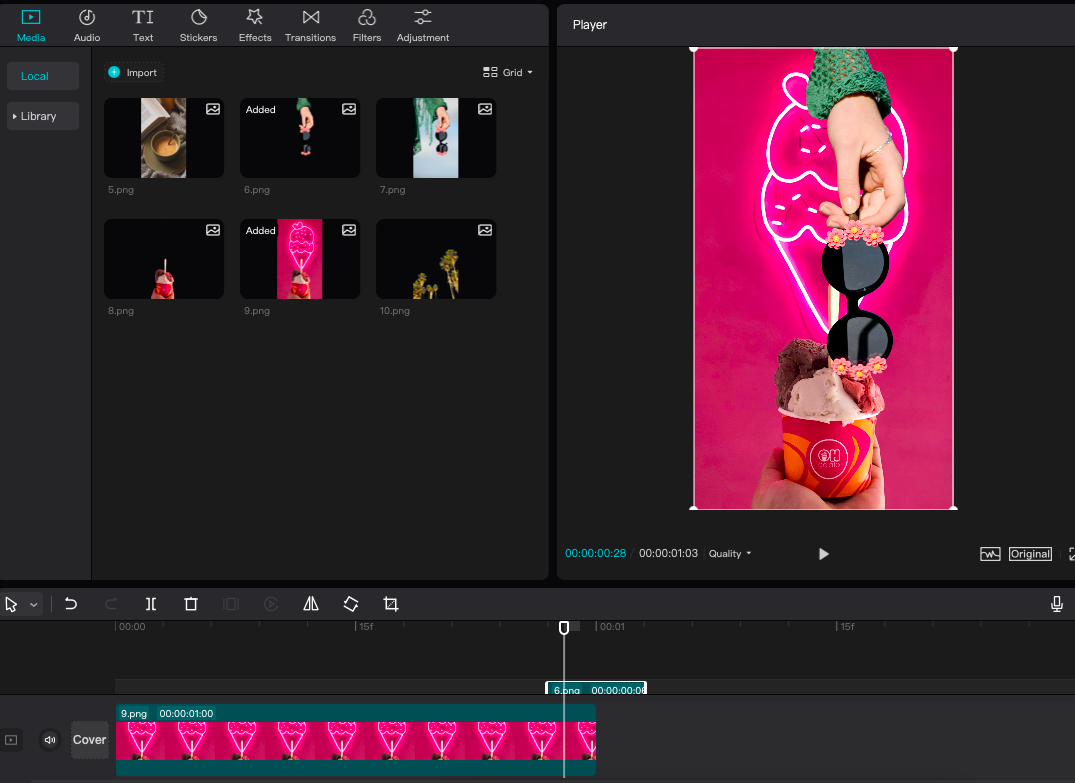Expand the Library section in the sidebar
This screenshot has height=783, width=1075.
pyautogui.click(x=42, y=116)
